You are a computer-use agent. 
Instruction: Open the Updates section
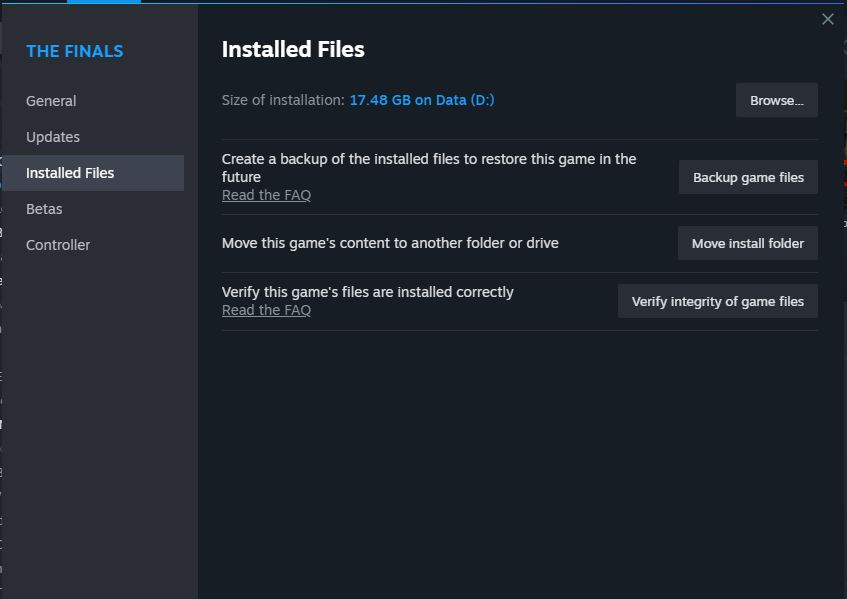pos(52,136)
